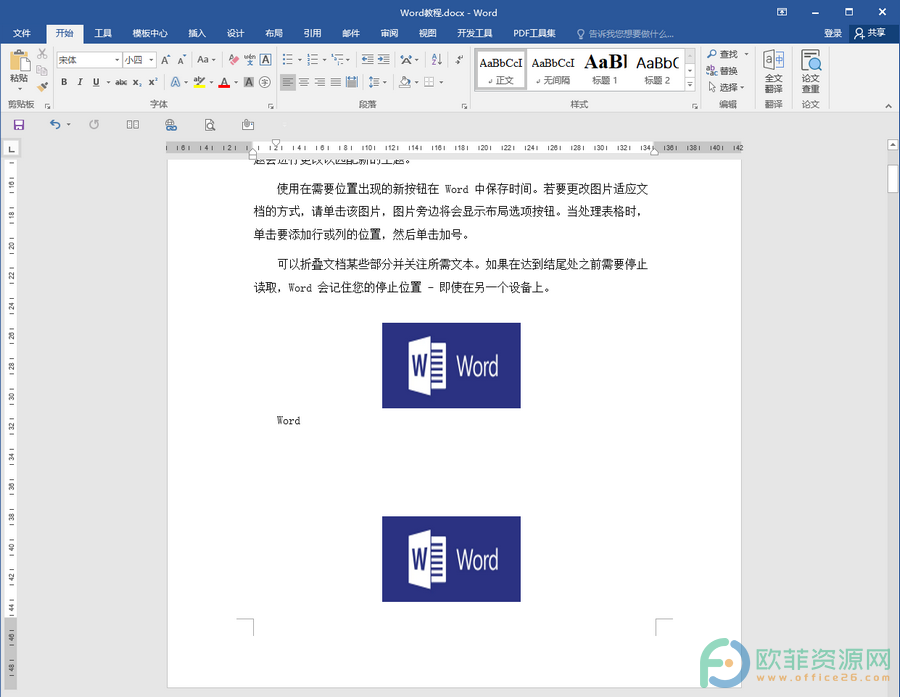Open the line spacing dropdown
This screenshot has height=697, width=900.
377,82
